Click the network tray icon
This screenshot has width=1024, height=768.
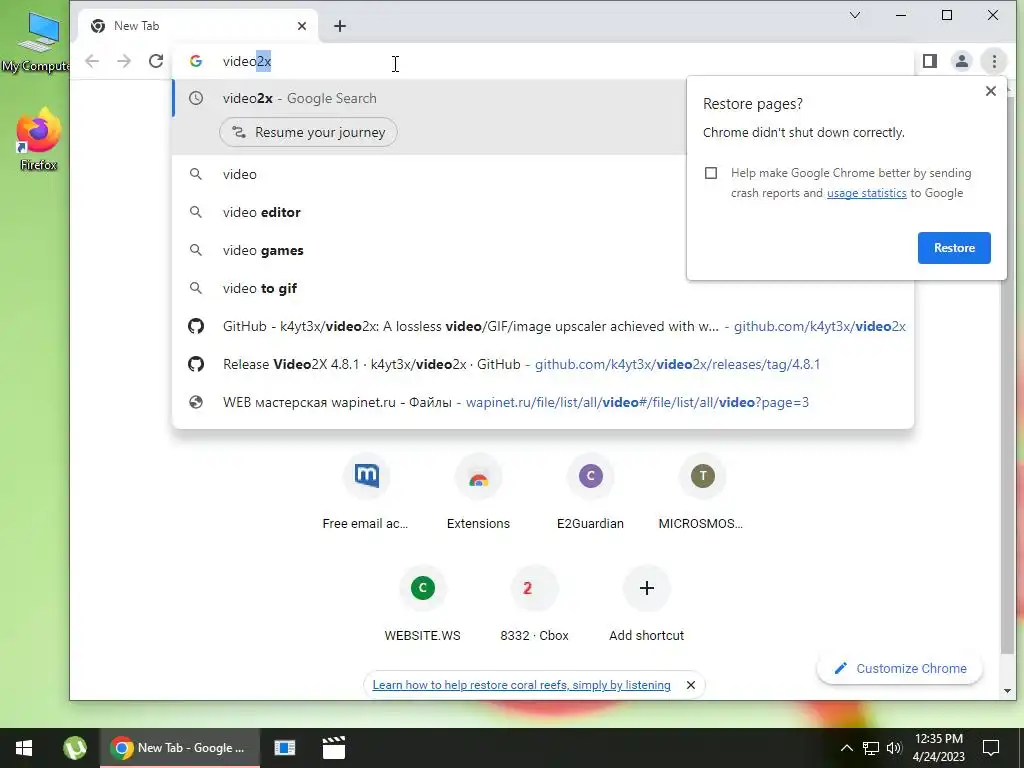click(871, 748)
